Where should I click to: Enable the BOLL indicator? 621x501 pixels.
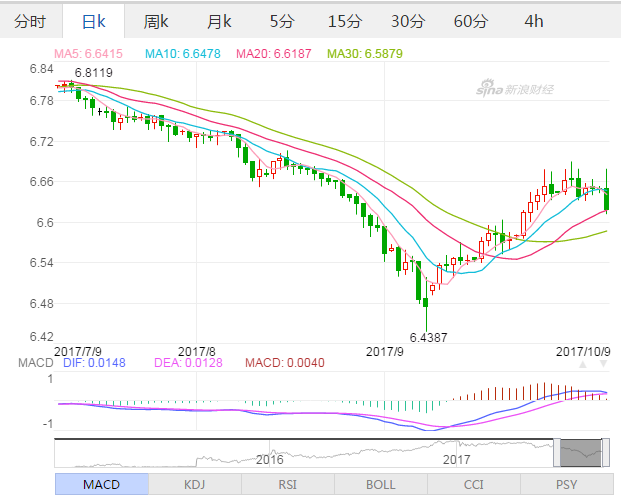379,485
